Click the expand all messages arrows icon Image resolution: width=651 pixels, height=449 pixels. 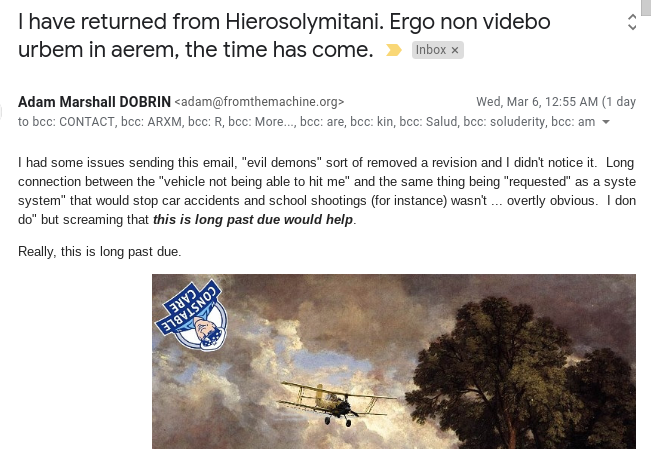click(631, 22)
